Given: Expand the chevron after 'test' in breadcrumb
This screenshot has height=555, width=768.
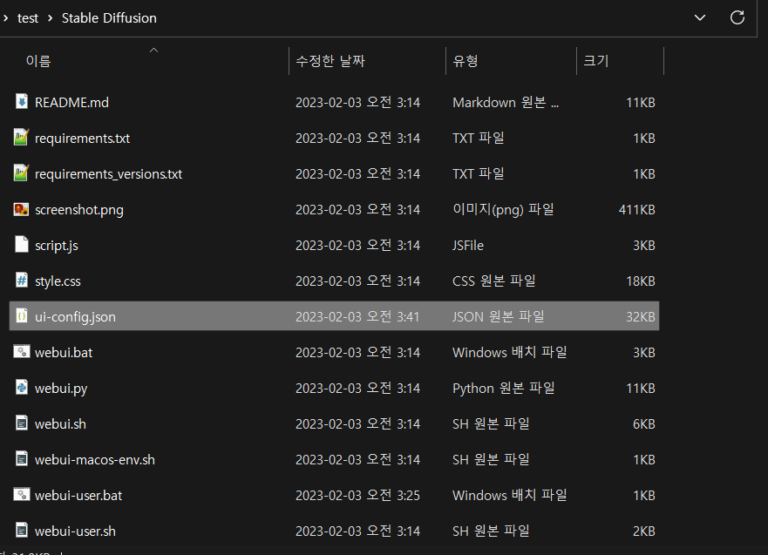Looking at the screenshot, I should coord(50,18).
